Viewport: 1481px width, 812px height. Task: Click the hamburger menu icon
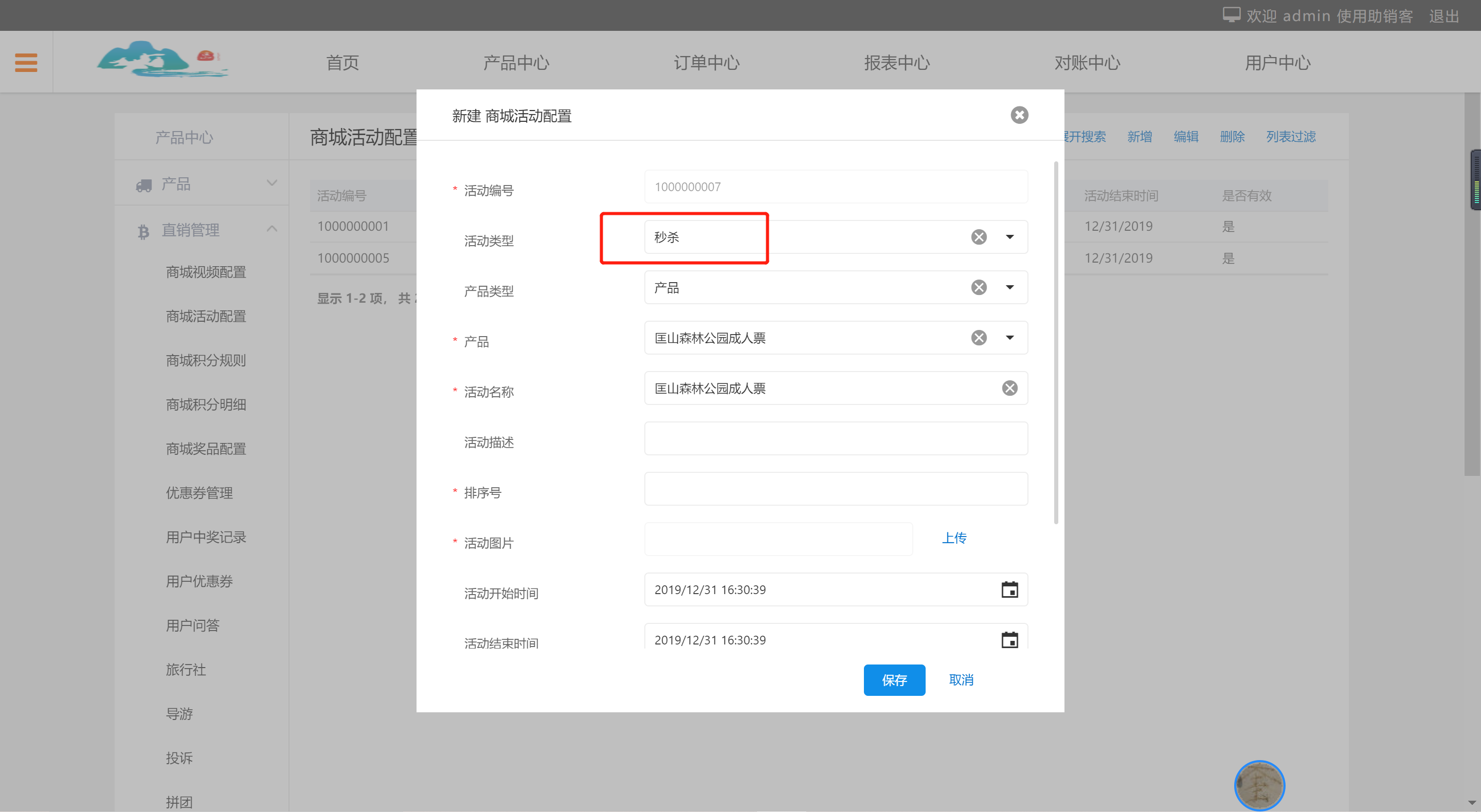point(26,62)
